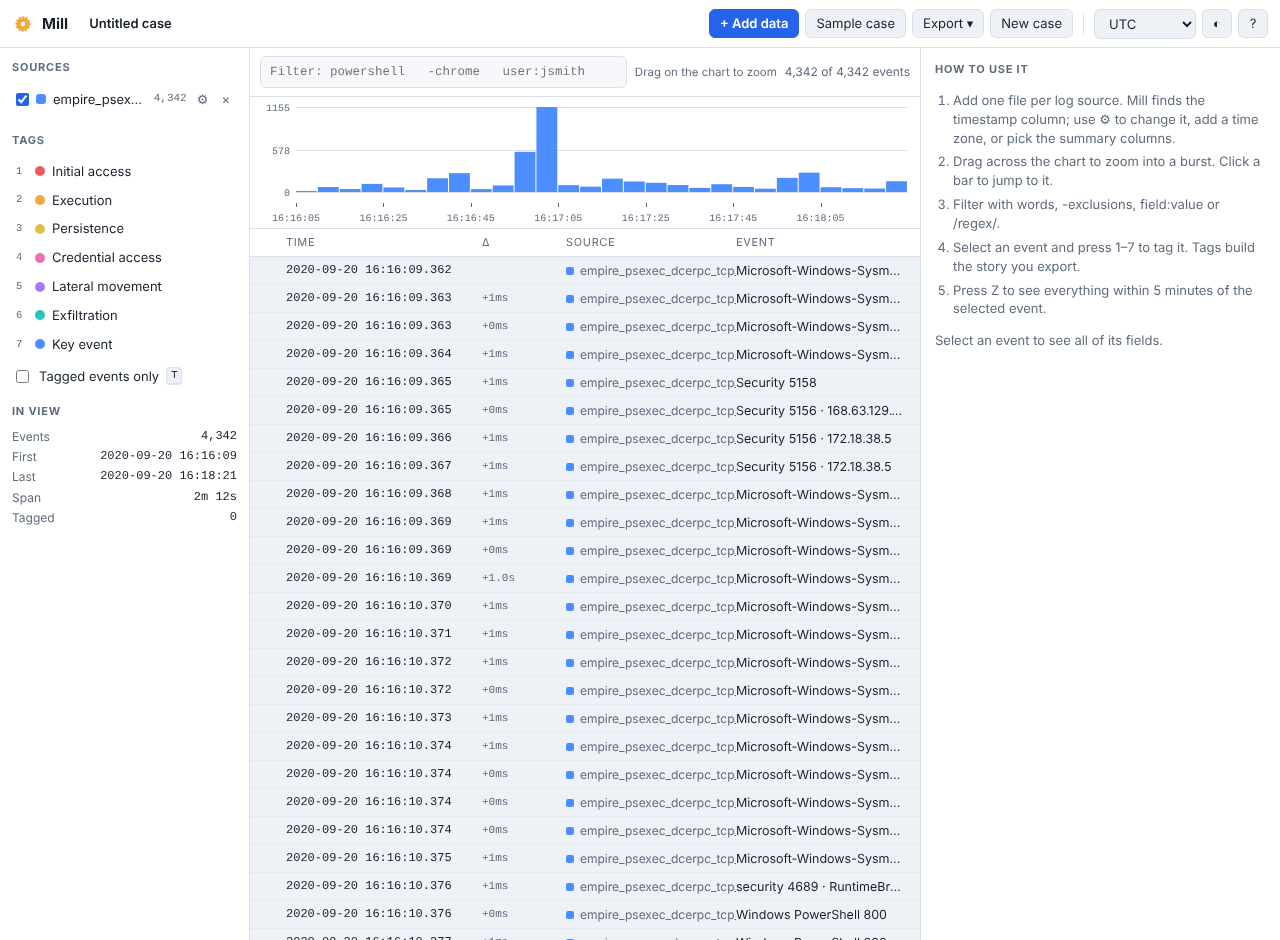Click the Span value 2m 12s
Image resolution: width=1280 pixels, height=940 pixels.
coord(215,498)
